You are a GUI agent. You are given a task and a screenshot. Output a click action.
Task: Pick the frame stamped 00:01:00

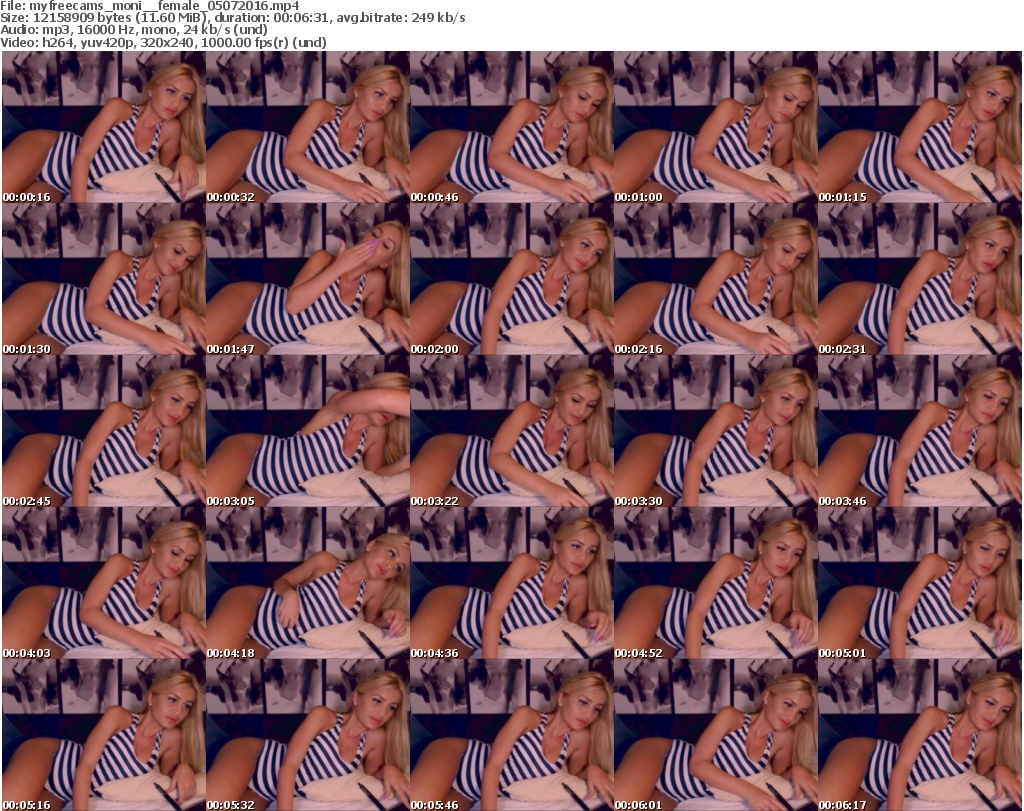click(715, 127)
